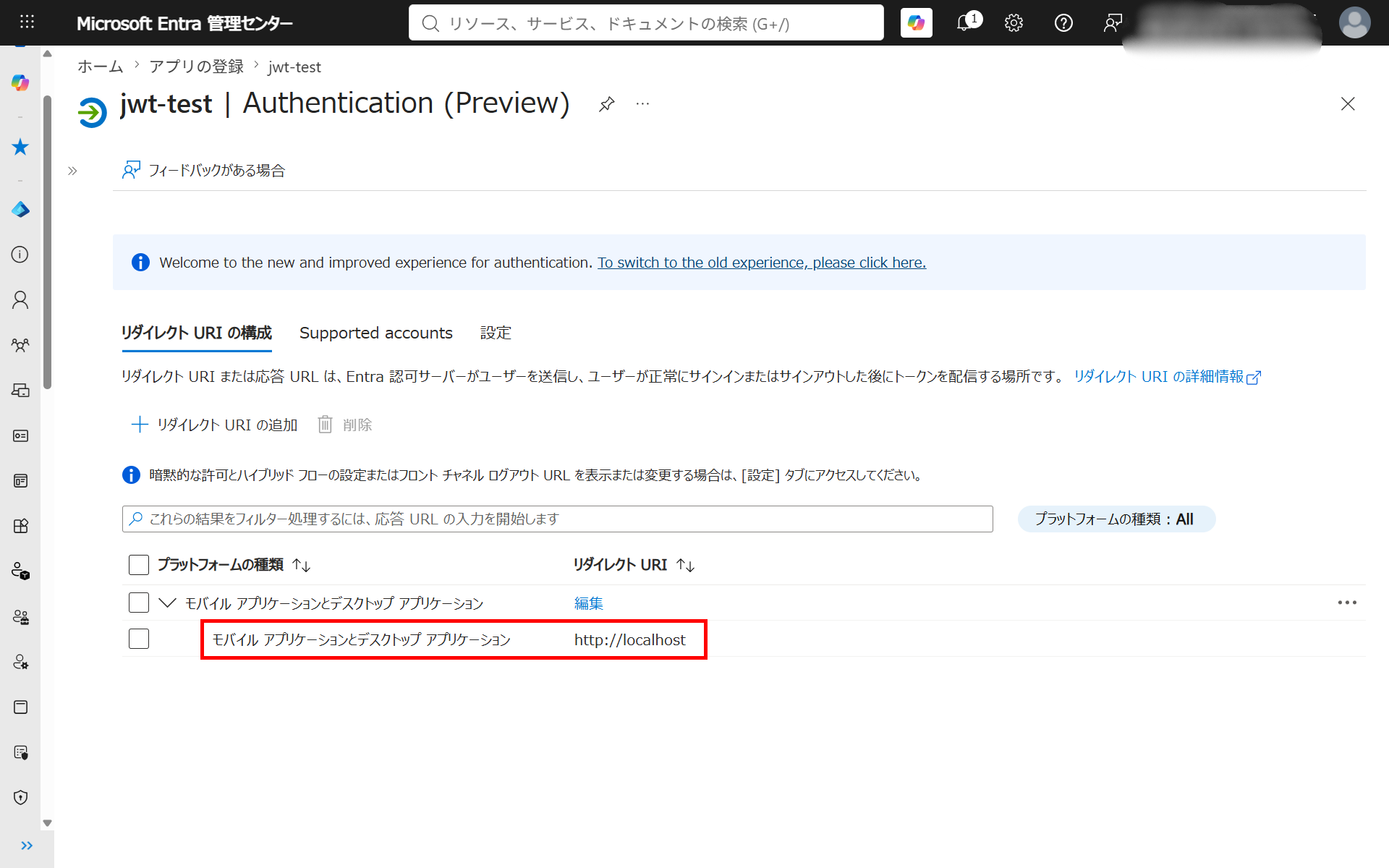Close the Authentication blade
The height and width of the screenshot is (868, 1389).
tap(1347, 104)
